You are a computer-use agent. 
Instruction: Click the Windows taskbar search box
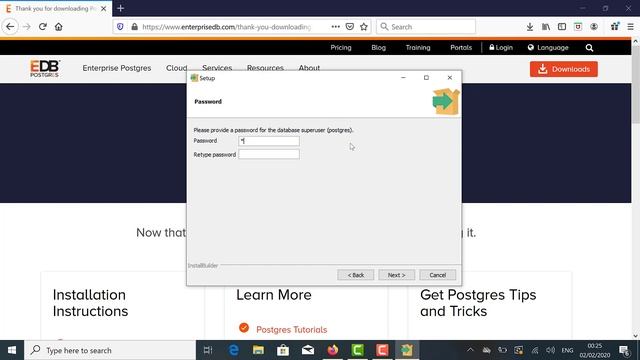coord(110,350)
